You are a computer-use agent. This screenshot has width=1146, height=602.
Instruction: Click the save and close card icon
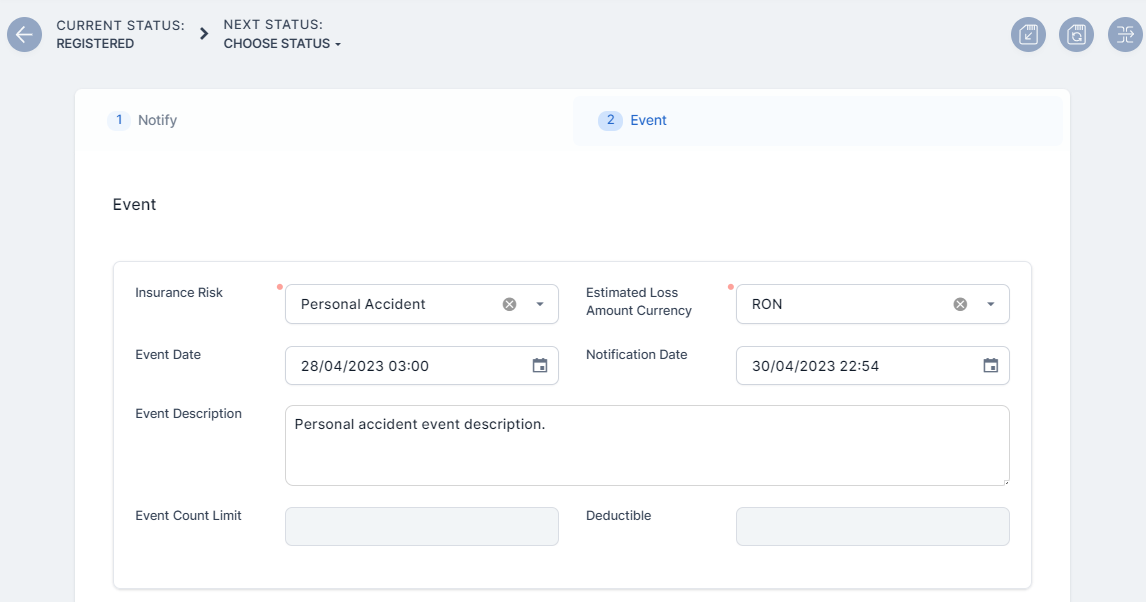point(1028,35)
